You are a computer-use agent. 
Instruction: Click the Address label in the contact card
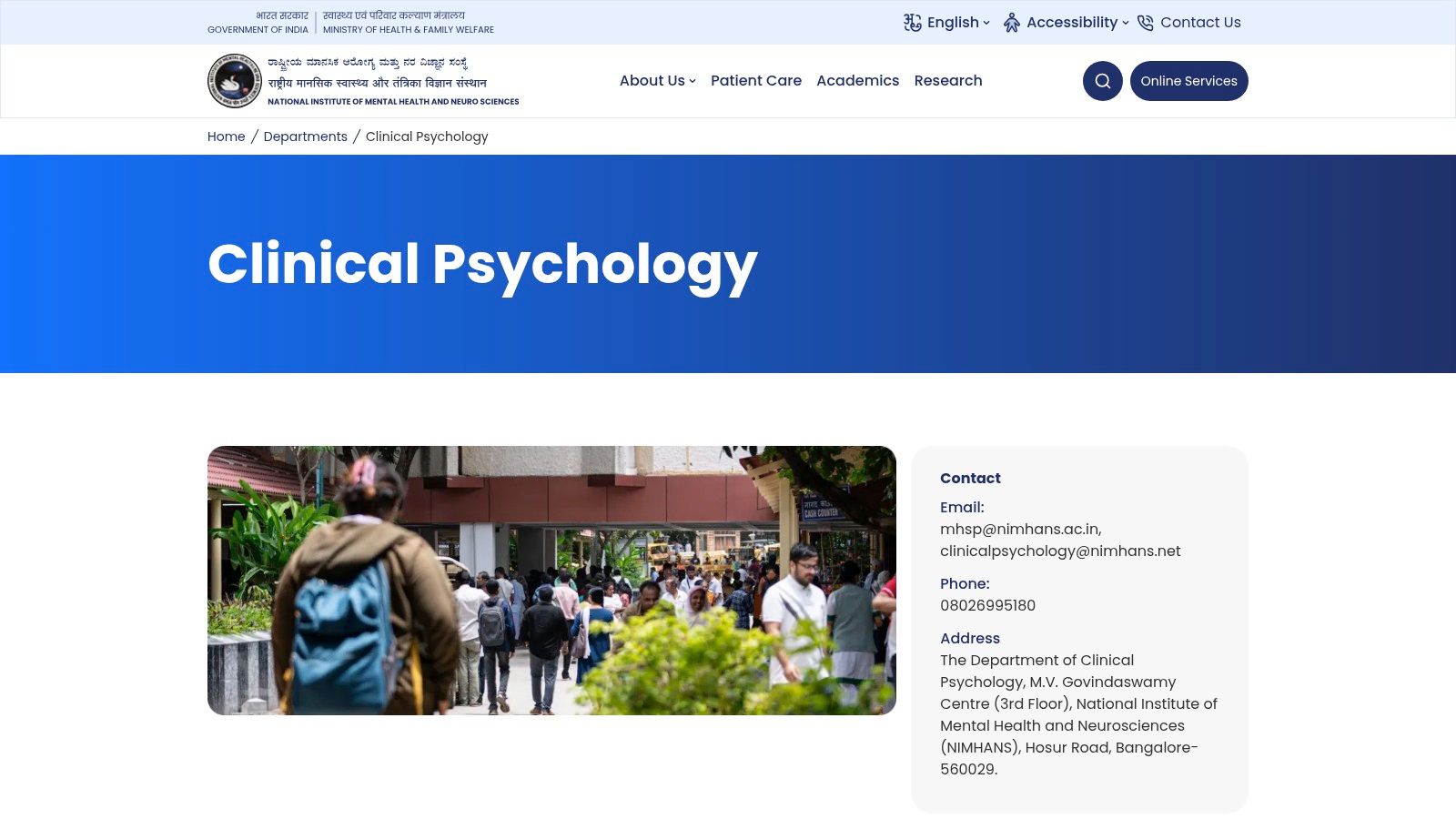pyautogui.click(x=970, y=639)
